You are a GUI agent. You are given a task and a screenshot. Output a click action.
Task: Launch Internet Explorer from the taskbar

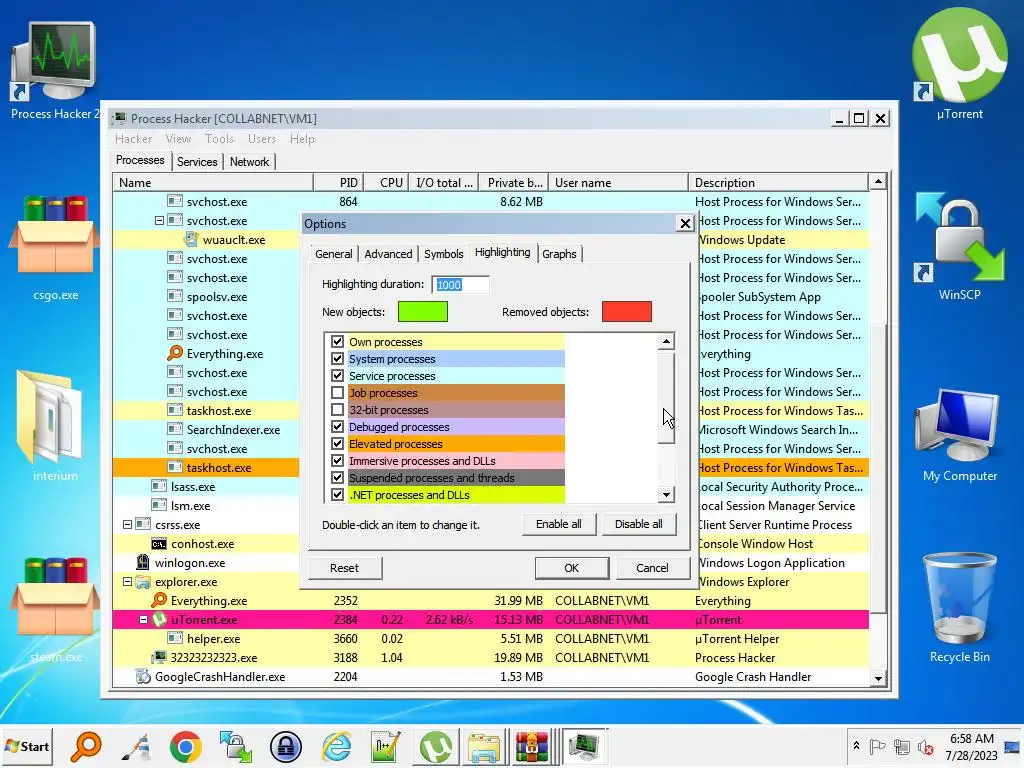coord(336,746)
